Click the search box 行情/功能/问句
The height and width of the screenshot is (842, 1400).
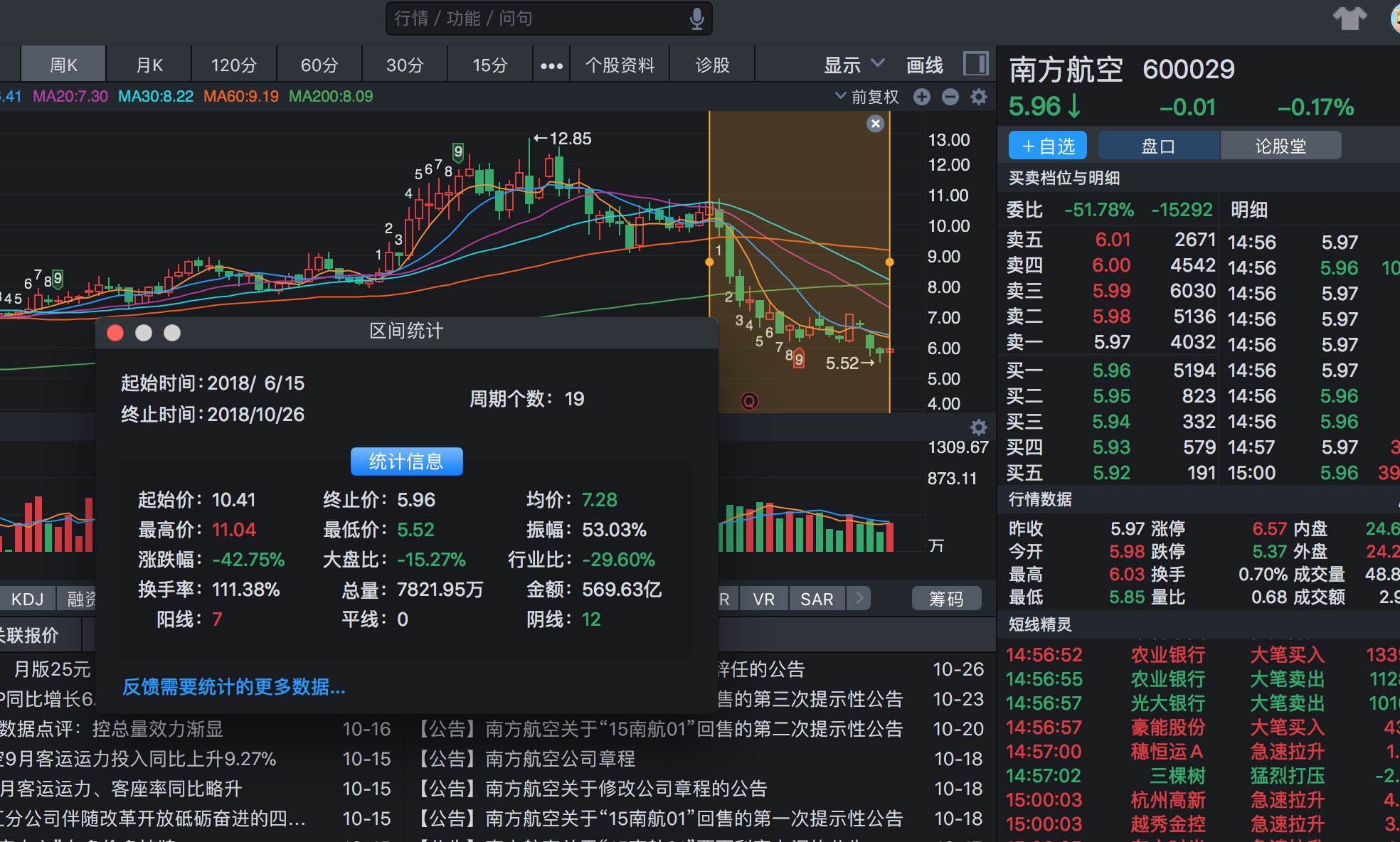(x=548, y=18)
